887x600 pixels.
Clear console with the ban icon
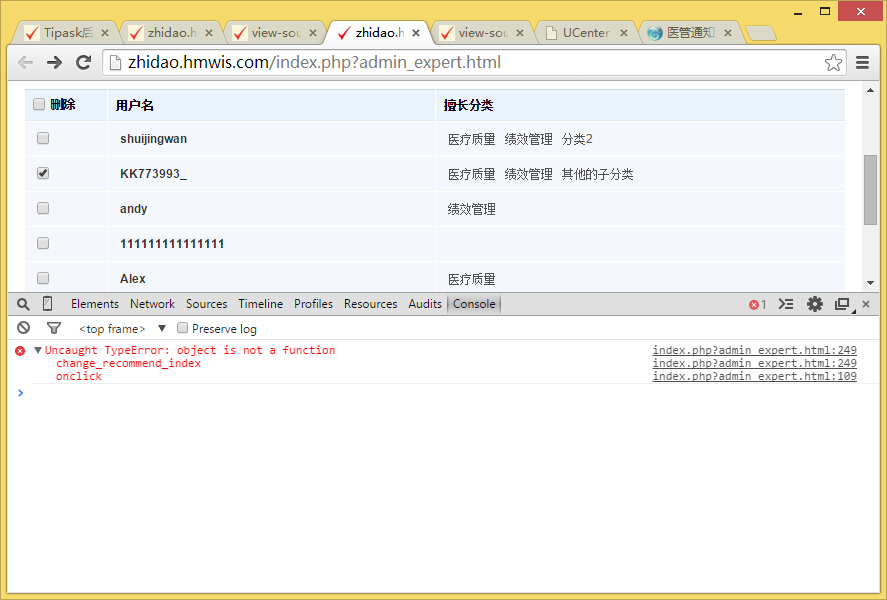coord(23,328)
